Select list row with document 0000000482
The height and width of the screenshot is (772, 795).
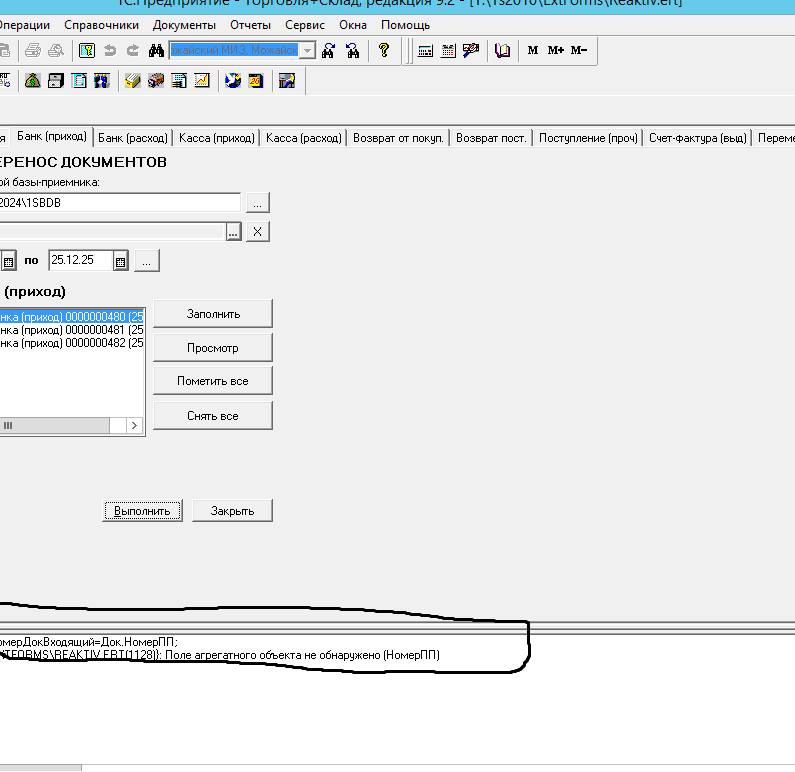coord(72,343)
